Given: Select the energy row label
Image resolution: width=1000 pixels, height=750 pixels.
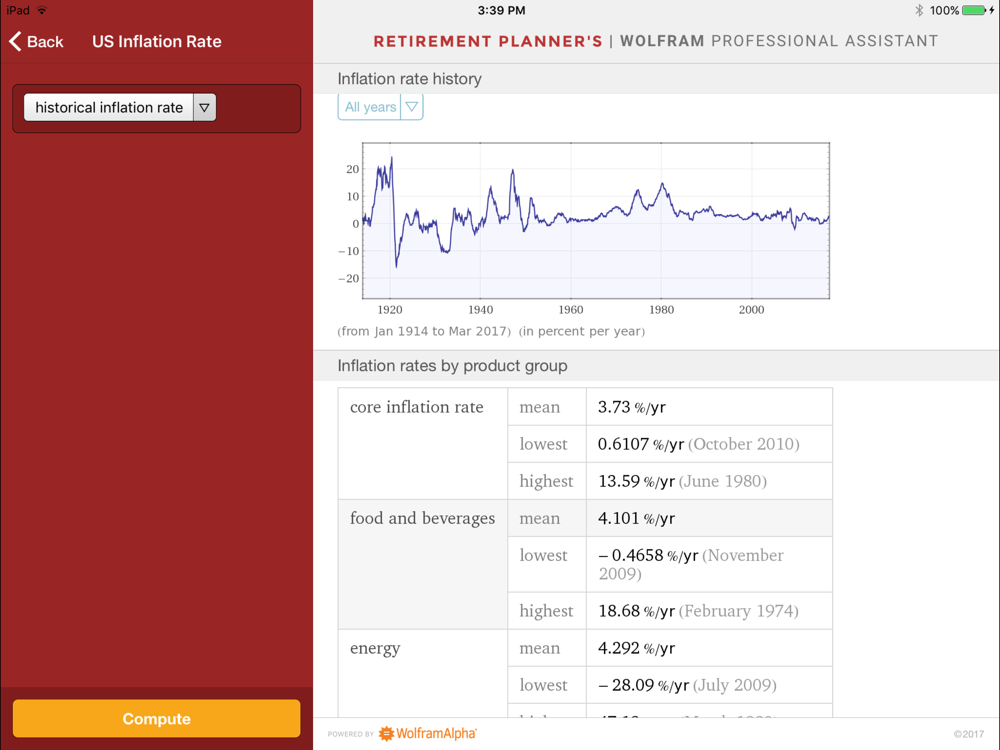Looking at the screenshot, I should [375, 648].
